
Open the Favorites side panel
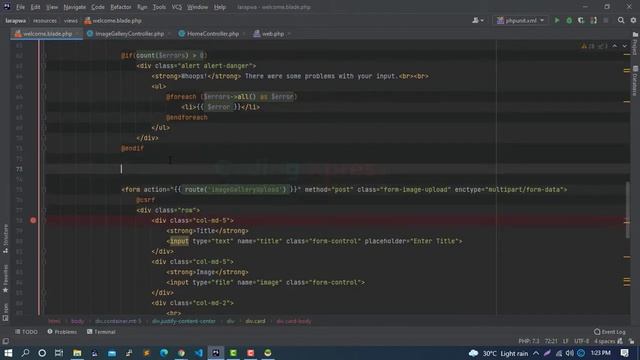click(5, 279)
